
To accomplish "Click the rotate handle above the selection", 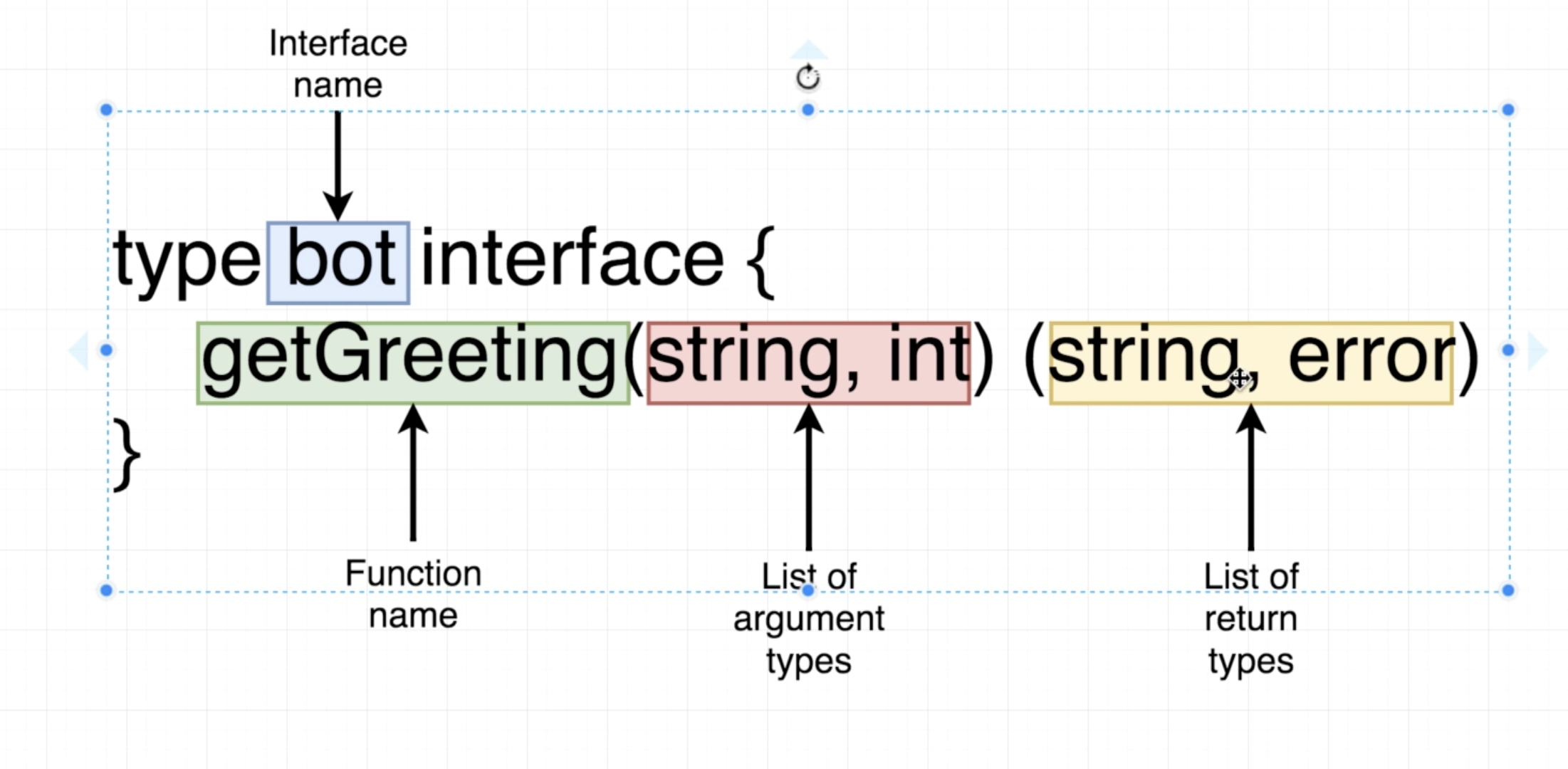I will point(807,77).
